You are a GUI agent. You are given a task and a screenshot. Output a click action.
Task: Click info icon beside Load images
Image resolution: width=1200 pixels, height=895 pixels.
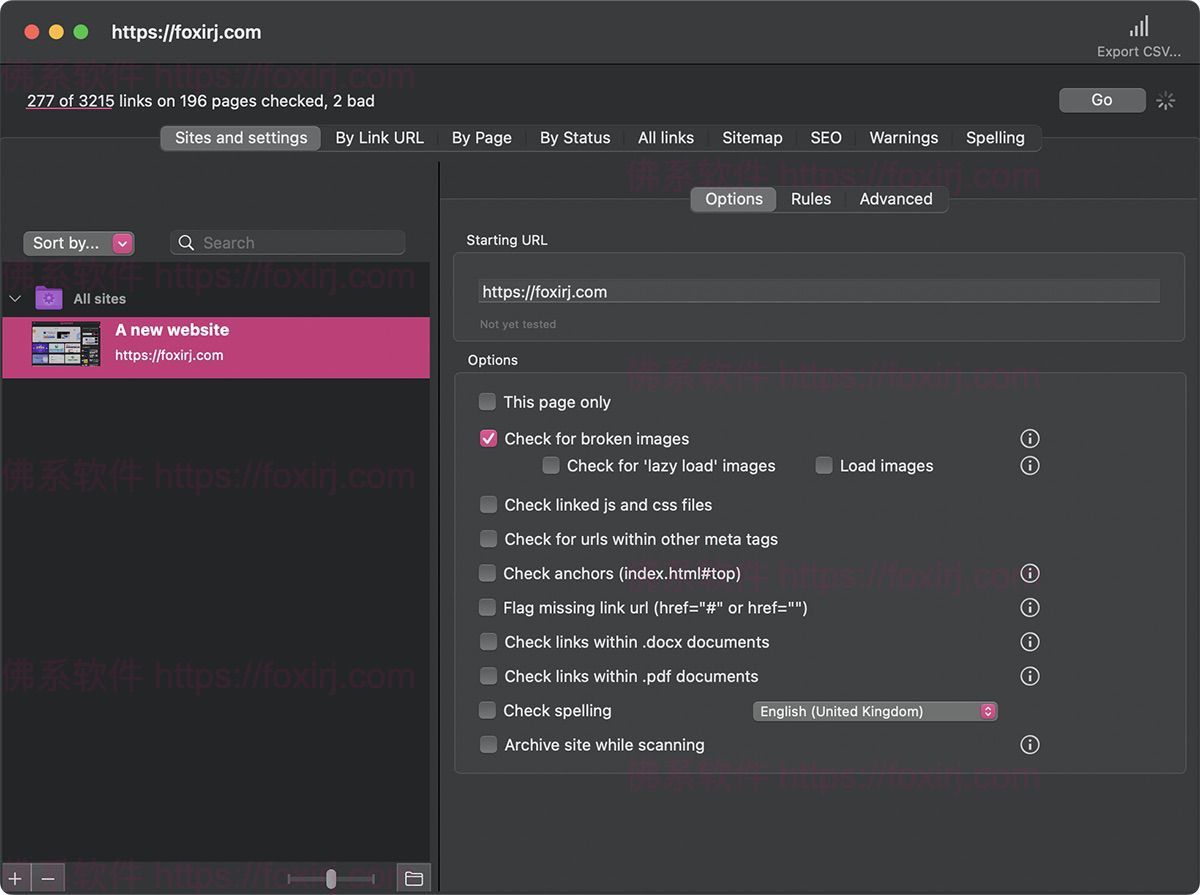(1029, 466)
